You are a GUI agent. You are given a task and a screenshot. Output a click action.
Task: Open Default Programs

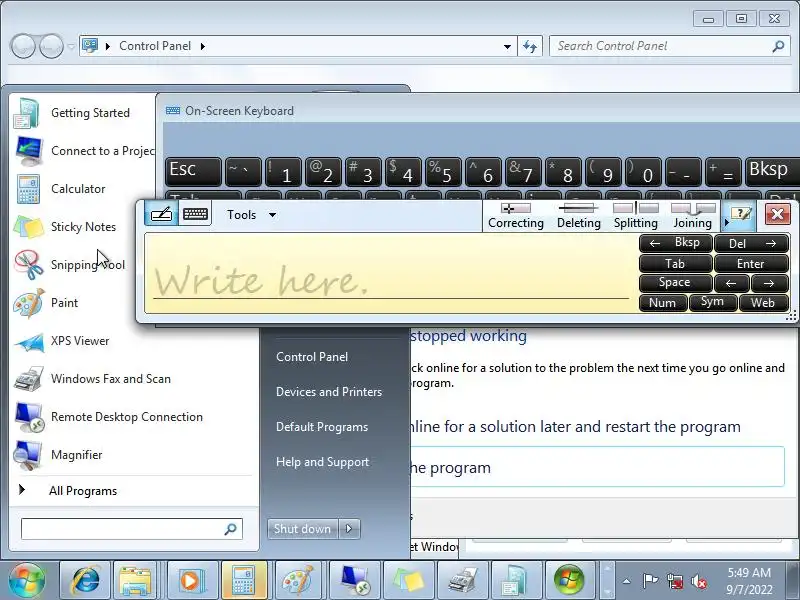click(321, 427)
